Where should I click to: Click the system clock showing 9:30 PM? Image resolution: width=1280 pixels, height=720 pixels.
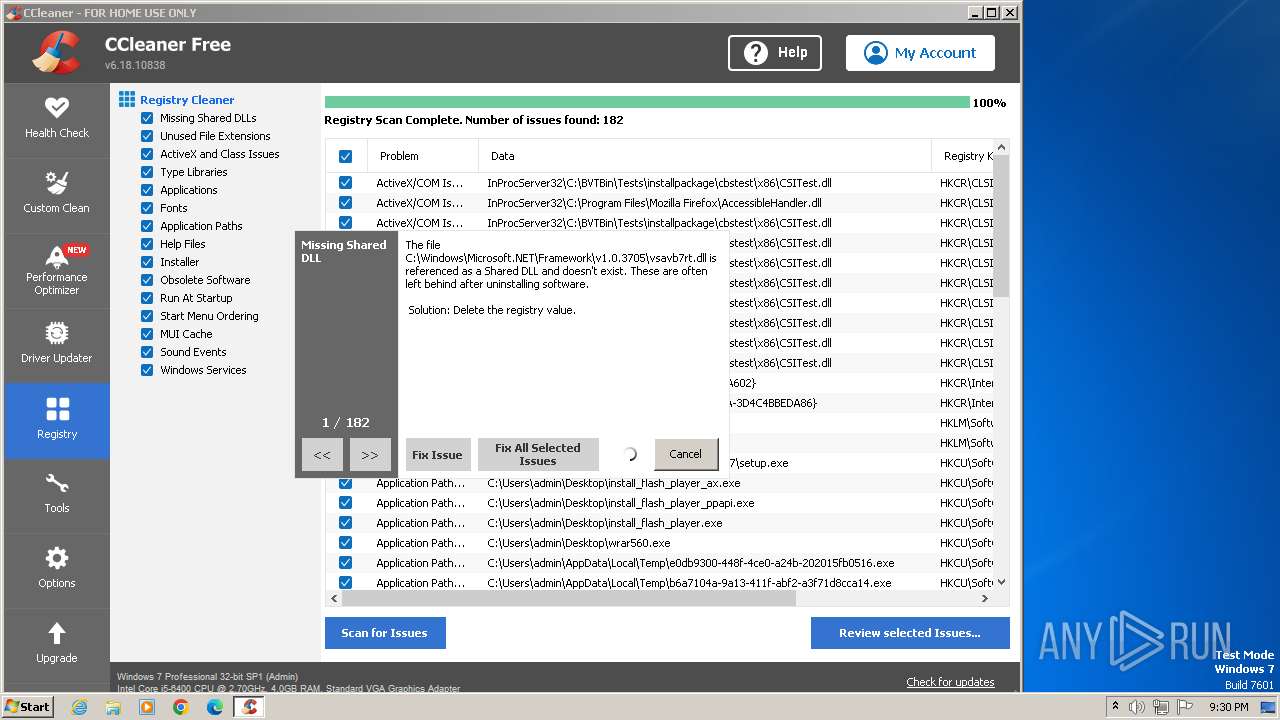[1228, 707]
